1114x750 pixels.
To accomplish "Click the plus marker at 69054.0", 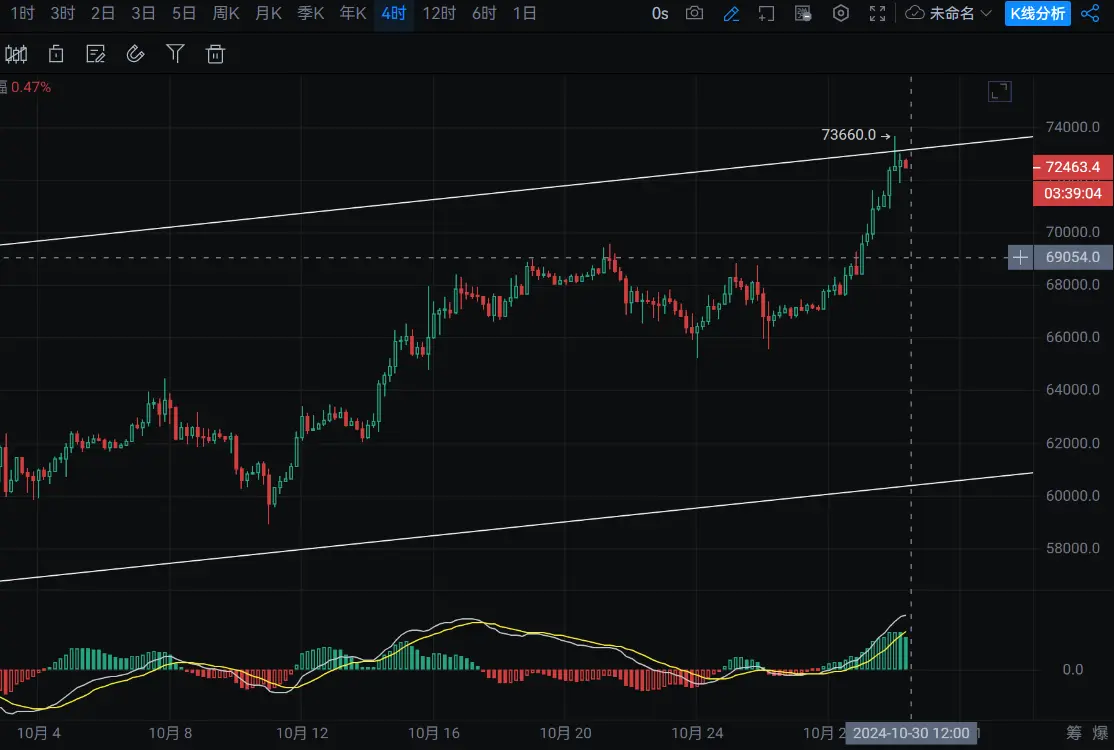I will coord(1020,257).
